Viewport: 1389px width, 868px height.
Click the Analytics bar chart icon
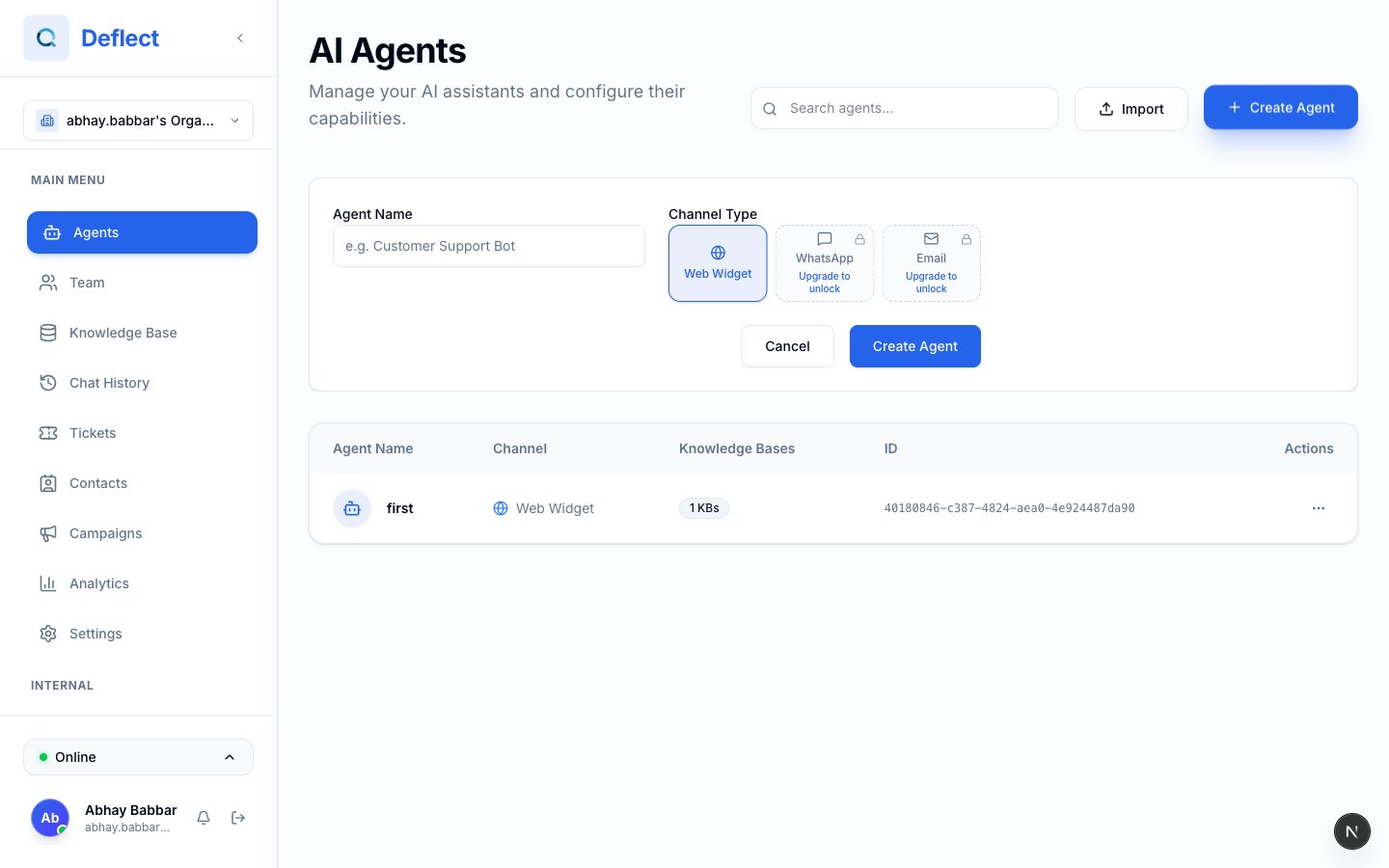(48, 583)
